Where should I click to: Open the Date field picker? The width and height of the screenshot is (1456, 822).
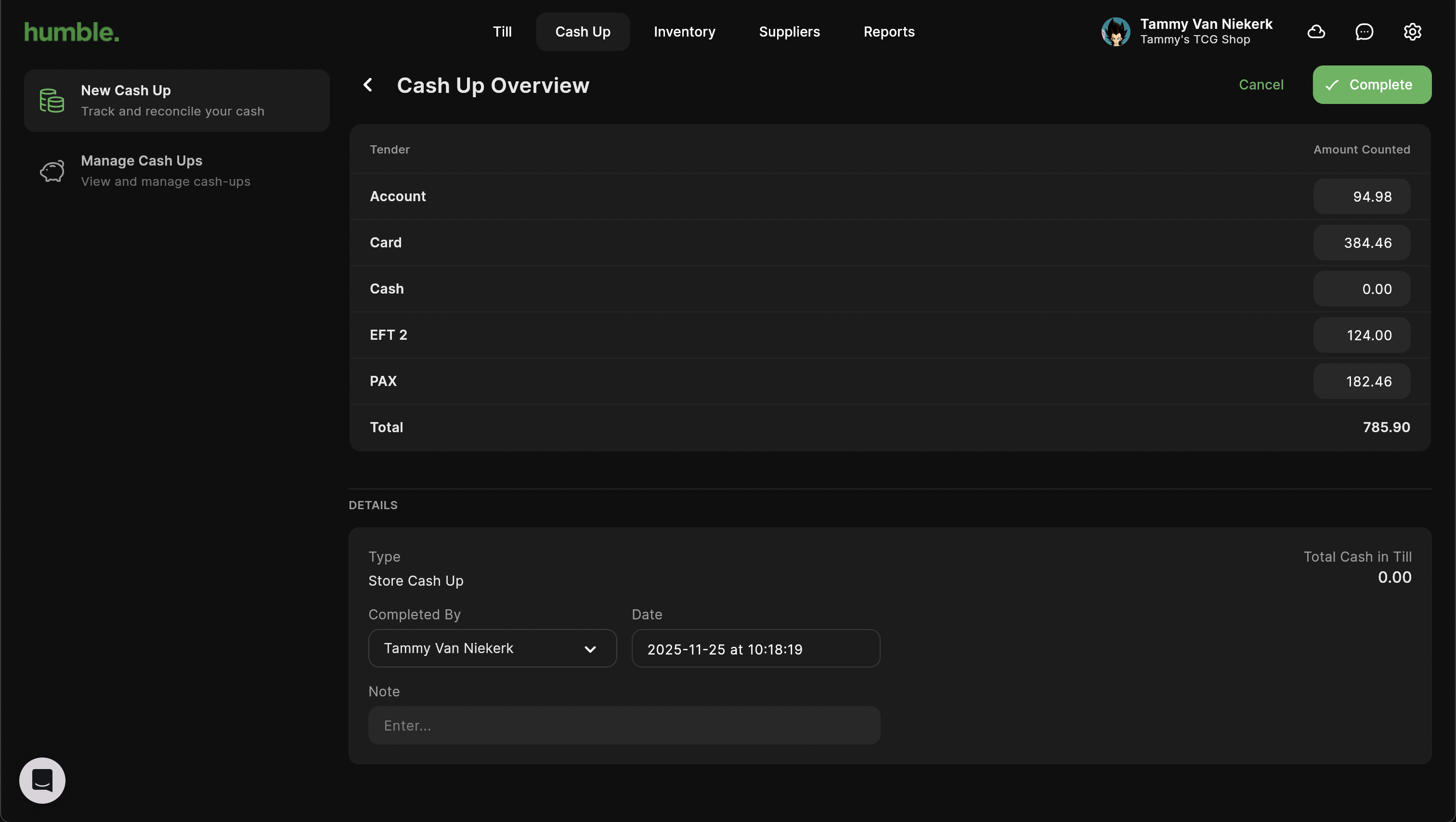coord(755,649)
